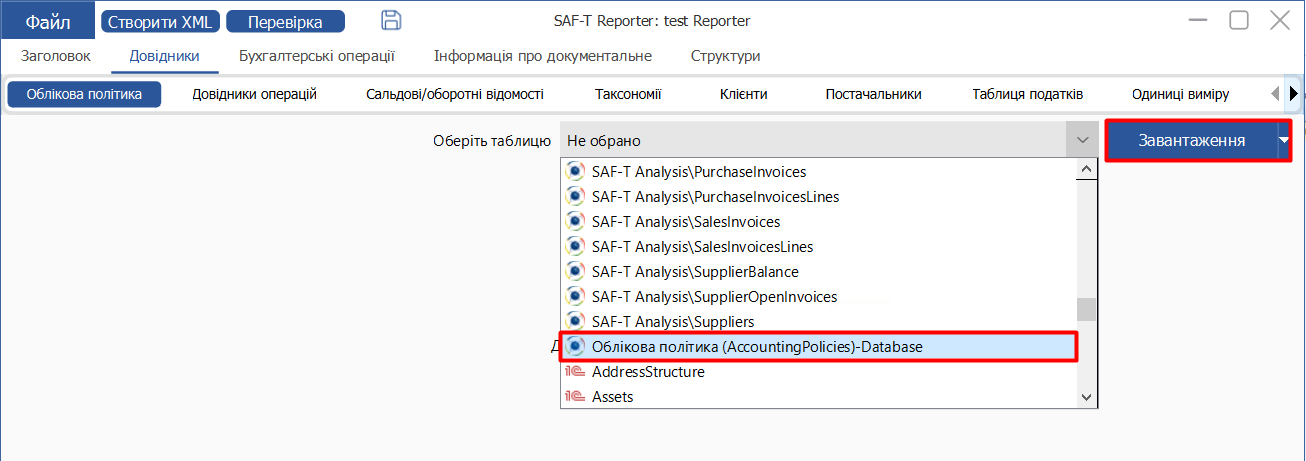Choose SAF-T Analysis\Suppliers from list

click(817, 321)
